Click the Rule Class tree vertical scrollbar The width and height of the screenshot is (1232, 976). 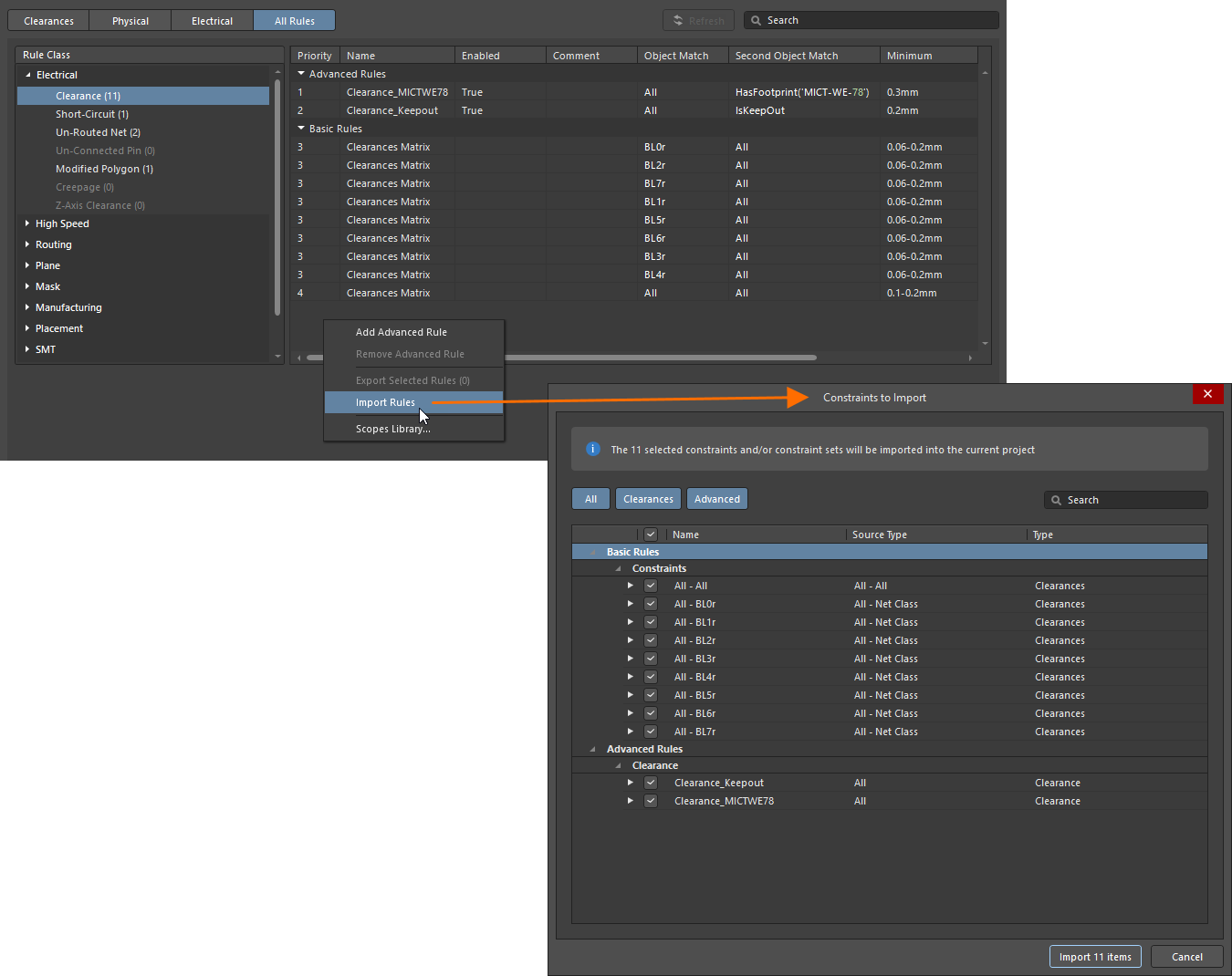277,197
